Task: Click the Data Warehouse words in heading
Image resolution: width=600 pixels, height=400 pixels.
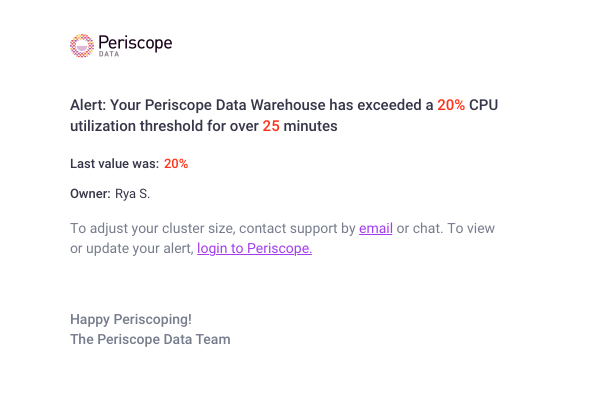Action: pos(271,105)
